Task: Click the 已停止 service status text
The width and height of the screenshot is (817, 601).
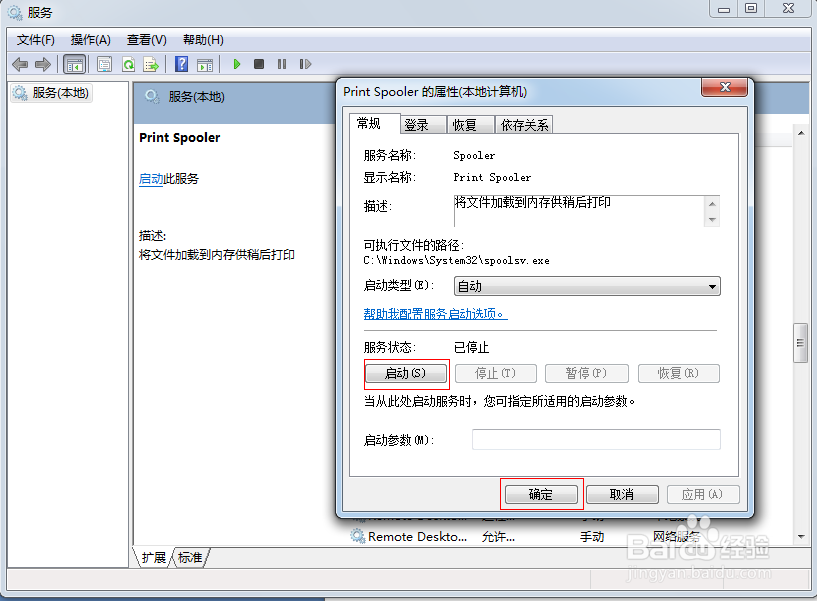Action: 472,348
